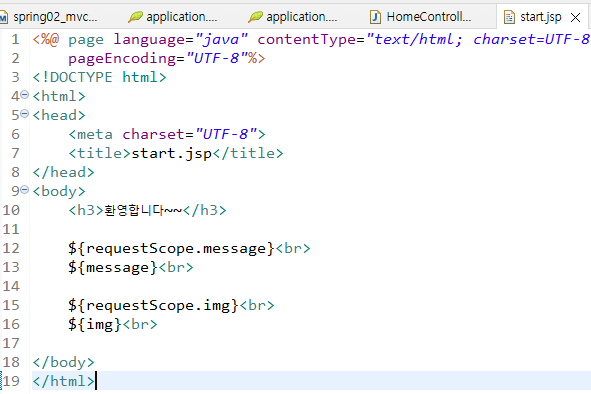Switch to the HomeController tab
Screen dimensions: 591x394
coord(422,17)
